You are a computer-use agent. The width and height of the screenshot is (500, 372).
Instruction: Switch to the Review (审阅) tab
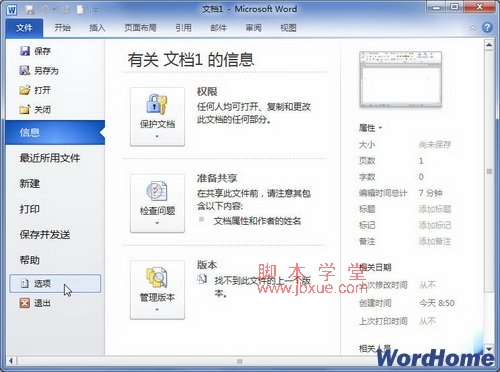(253, 28)
